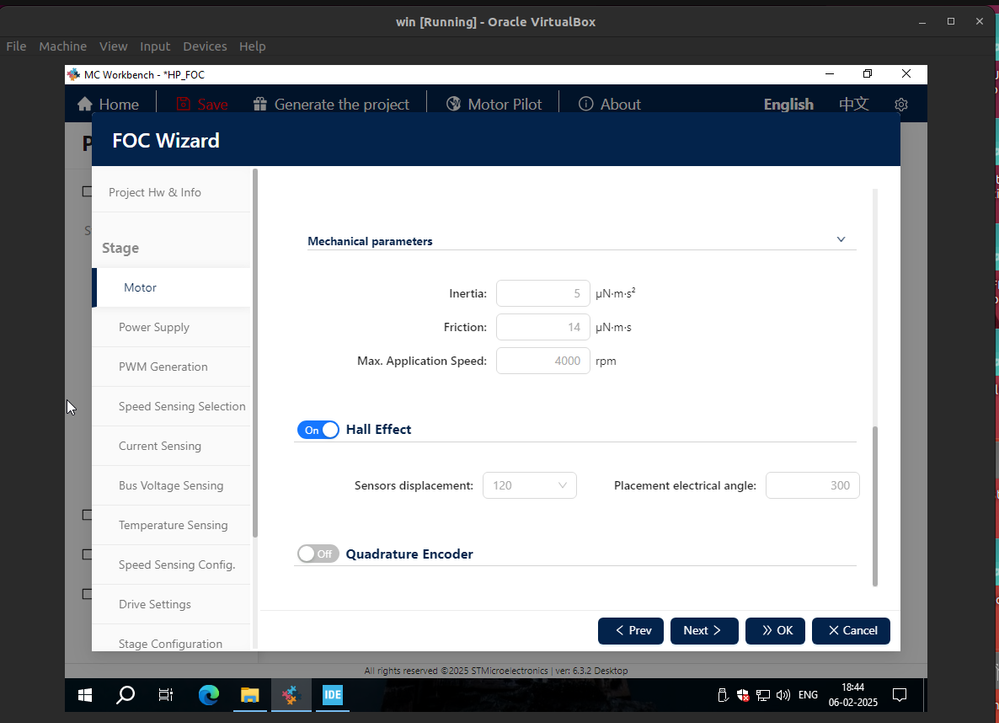Open the VirtualBox File menu

point(16,47)
